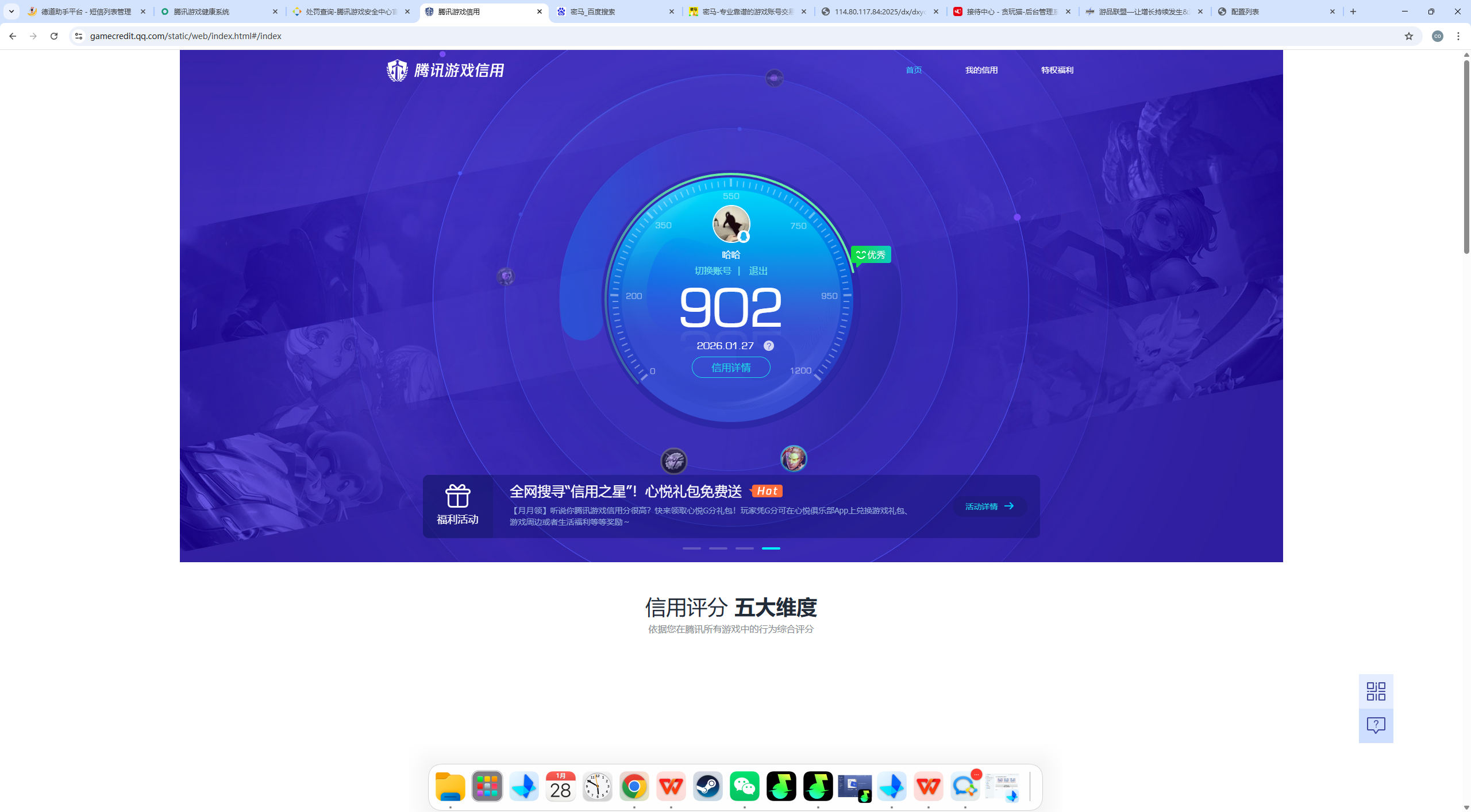Viewport: 1471px width, 812px height.
Task: Click the user avatar above 哈哈
Action: click(x=730, y=224)
